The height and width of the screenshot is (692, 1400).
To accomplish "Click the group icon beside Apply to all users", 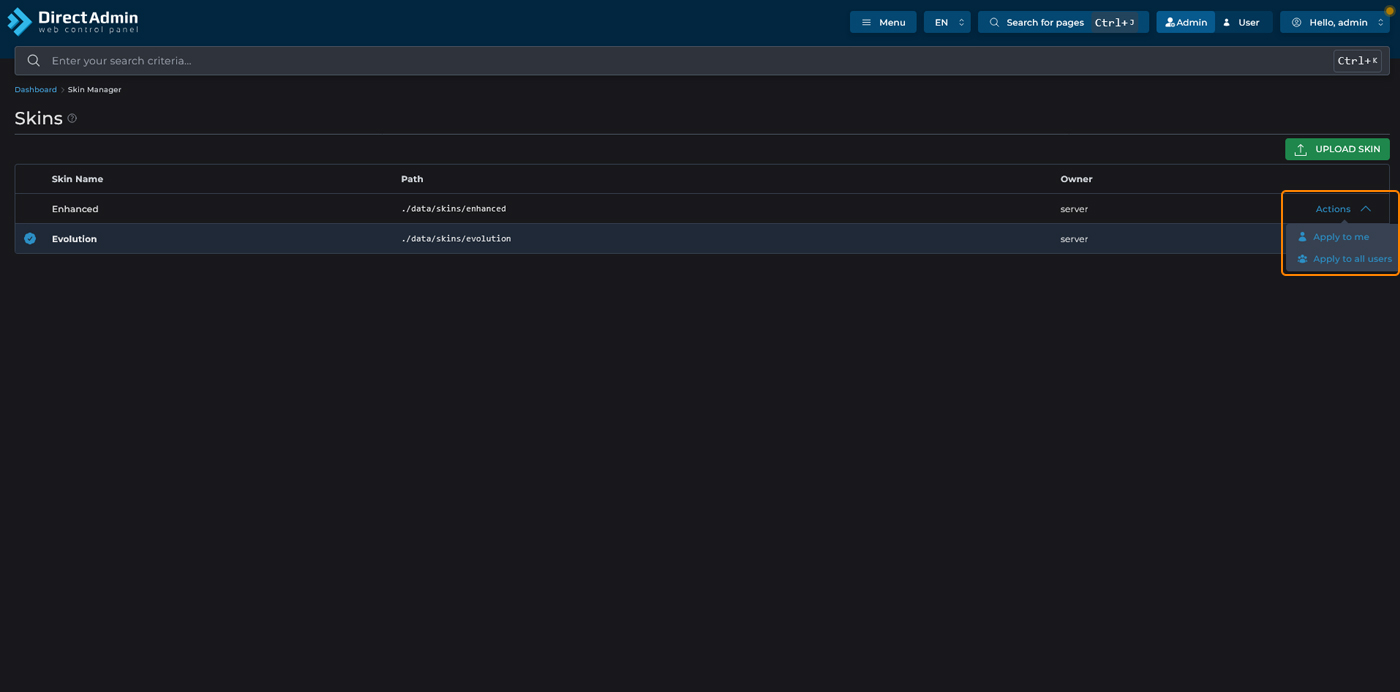I will point(1302,259).
